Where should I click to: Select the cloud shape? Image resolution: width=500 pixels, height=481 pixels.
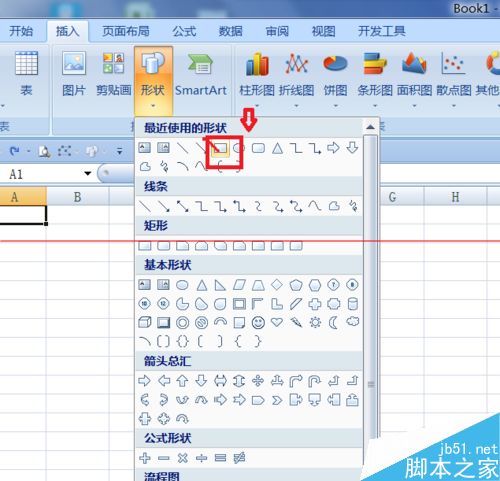(352, 322)
